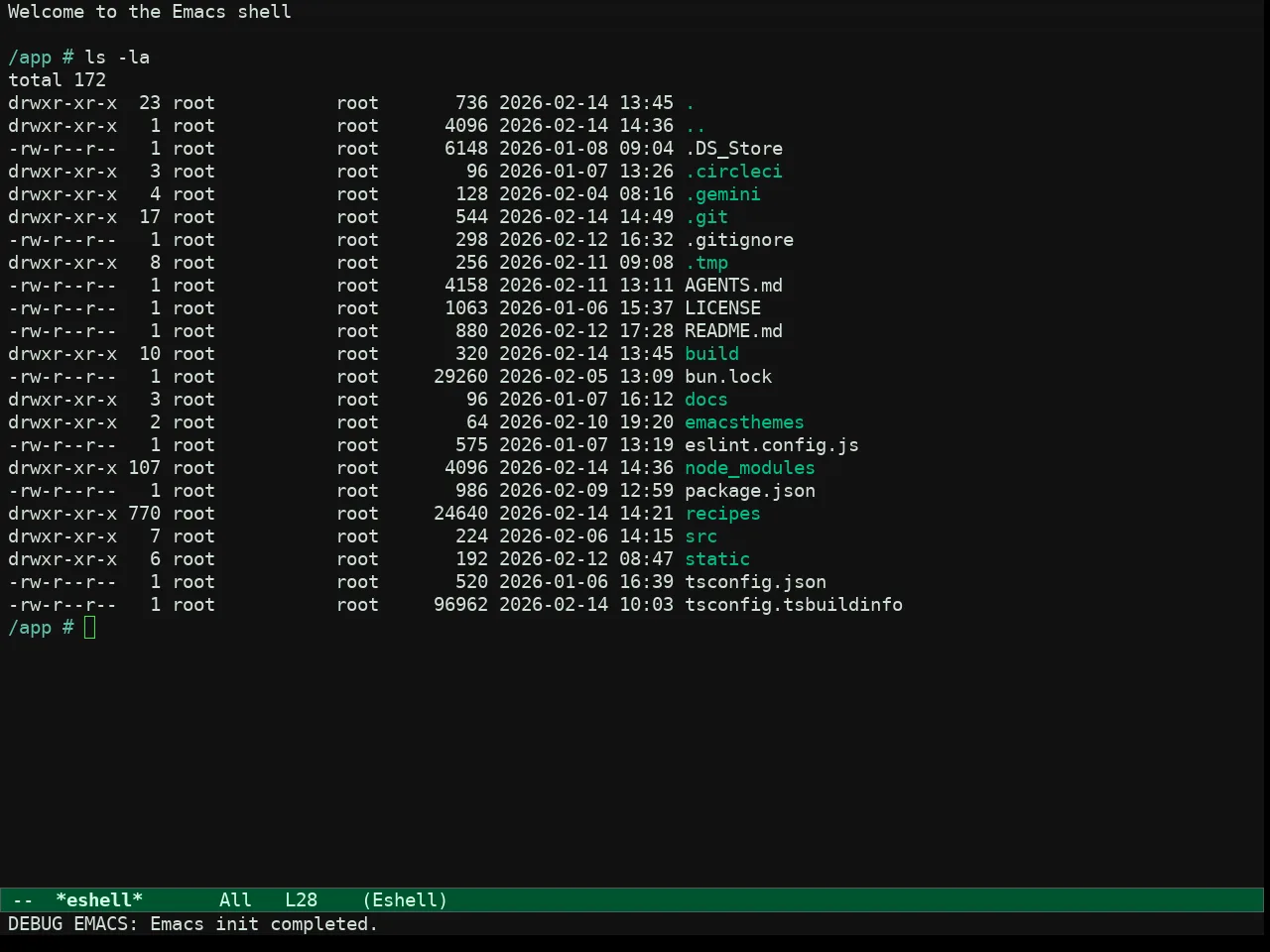Place cursor at the active /app # prompt
The width and height of the screenshot is (1270, 952).
90,628
